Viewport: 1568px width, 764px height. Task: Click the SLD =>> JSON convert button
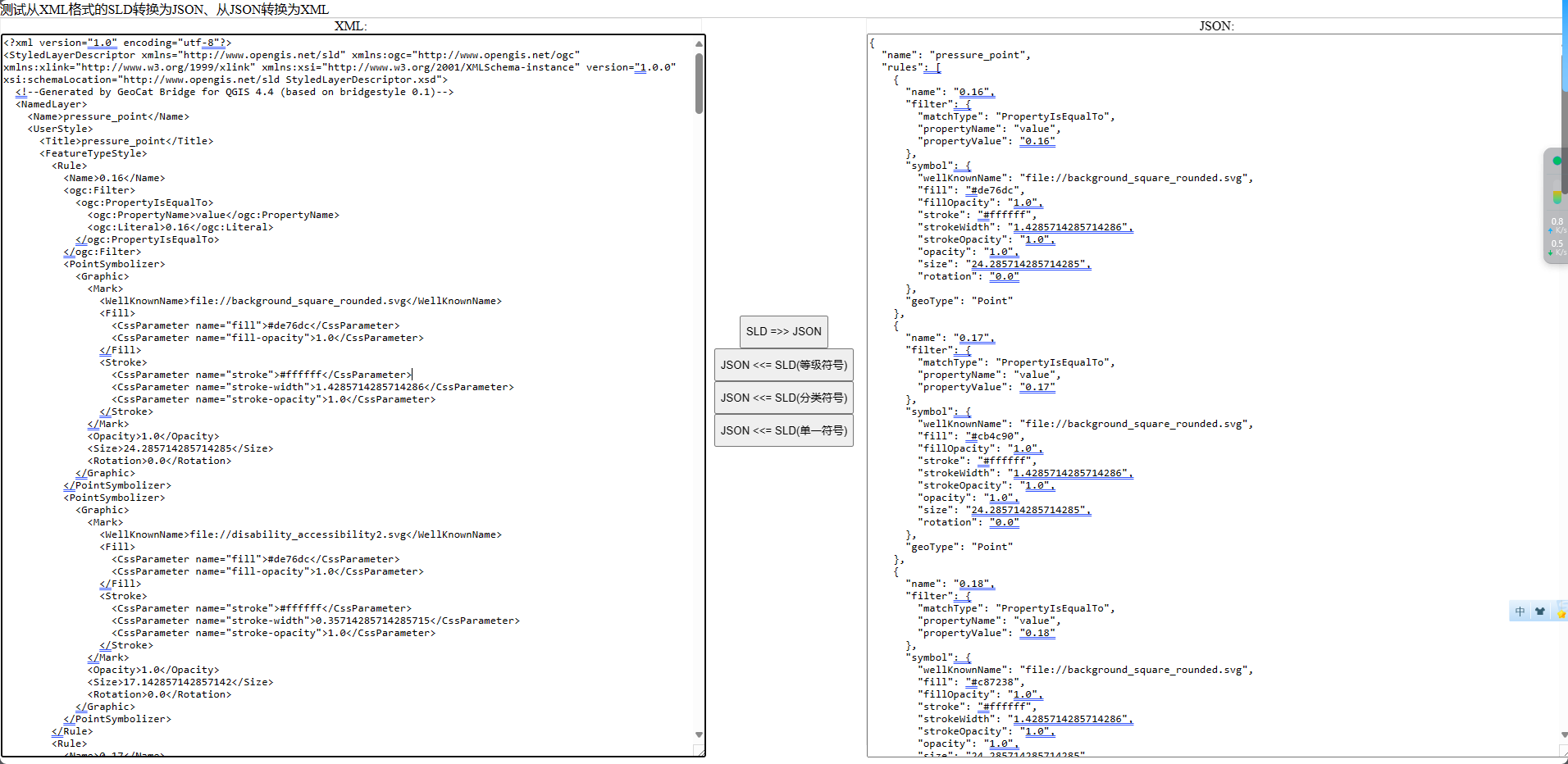click(x=783, y=332)
